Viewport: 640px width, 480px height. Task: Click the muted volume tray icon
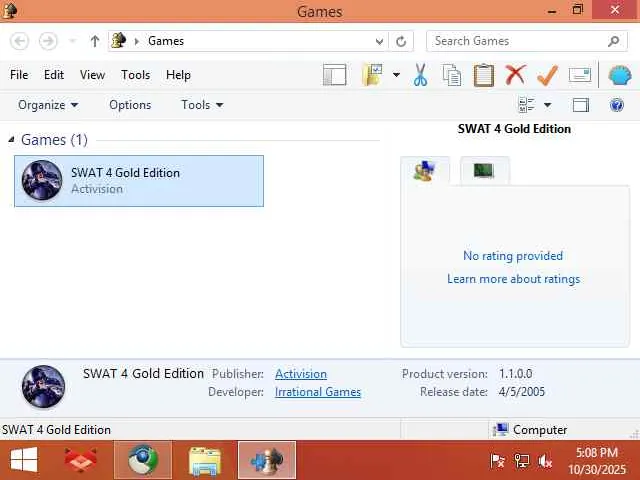tap(545, 461)
